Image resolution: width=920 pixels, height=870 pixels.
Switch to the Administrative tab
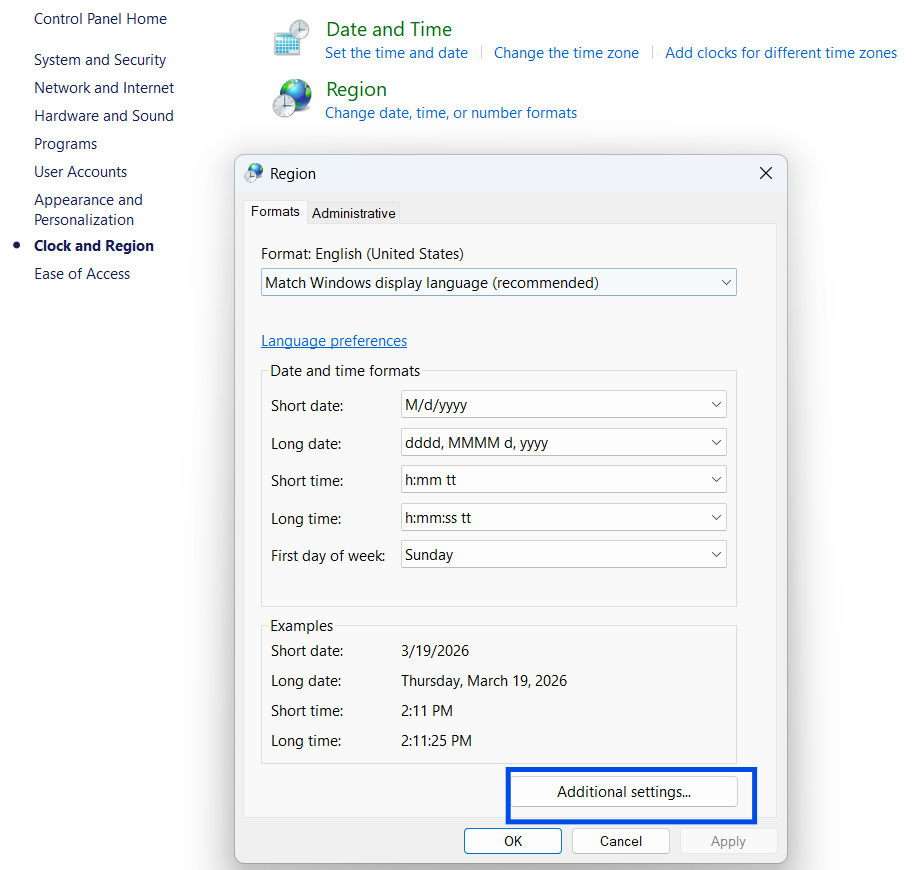pos(354,213)
